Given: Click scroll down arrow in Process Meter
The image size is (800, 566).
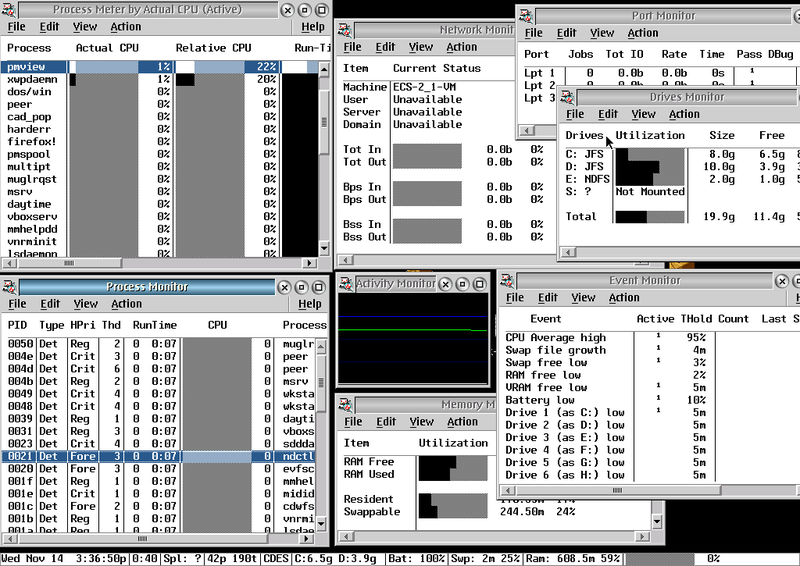Looking at the screenshot, I should [x=324, y=249].
